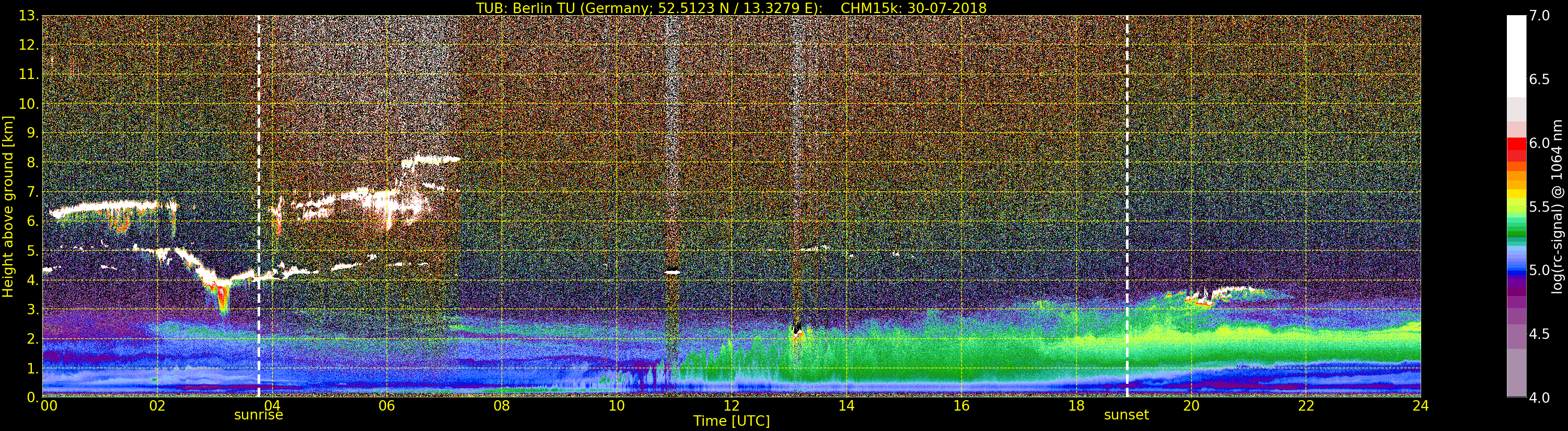Screen dimensions: 1568x431
Task: Select the white dashed sunrise line
Action: tap(259, 206)
